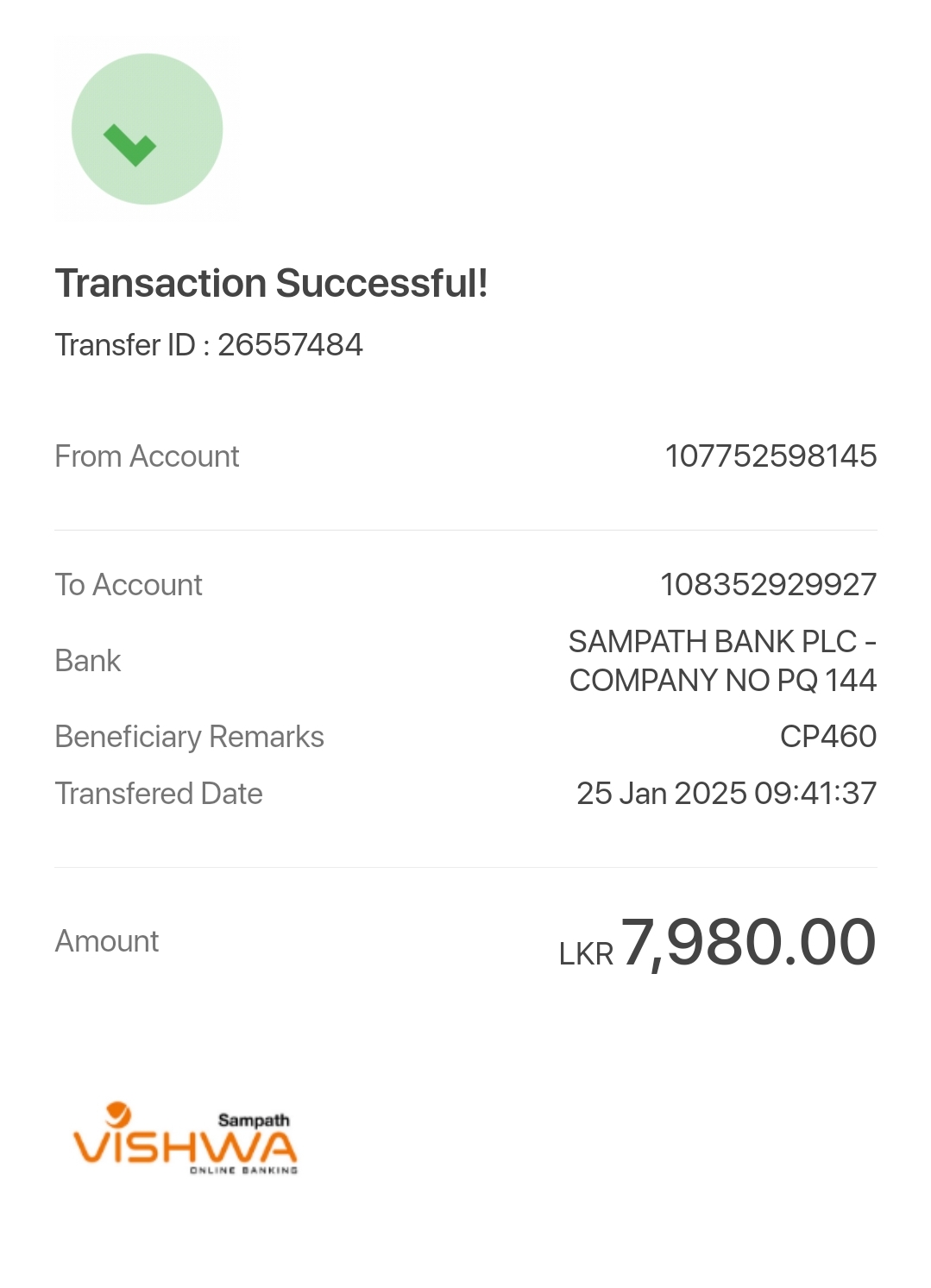Click the 'ONLINE BANKING' text in the logo
Image resolution: width=931 pixels, height=1288 pixels.
pos(243,1171)
